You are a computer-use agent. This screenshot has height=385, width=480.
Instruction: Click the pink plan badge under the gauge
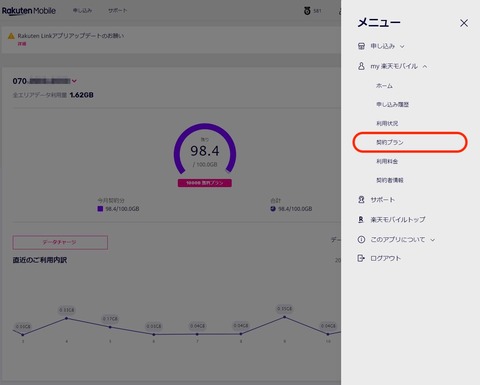coord(205,183)
